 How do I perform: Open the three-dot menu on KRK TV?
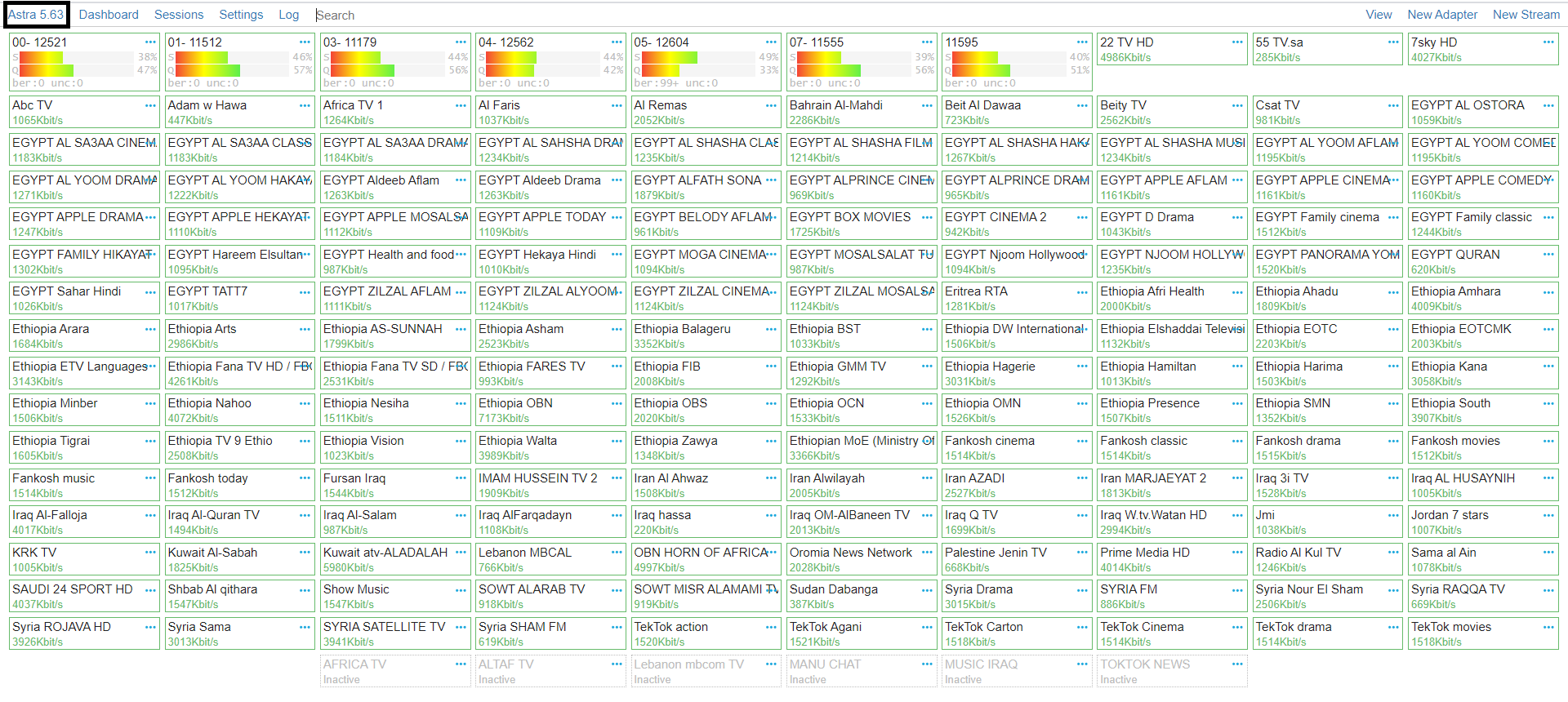(x=150, y=552)
